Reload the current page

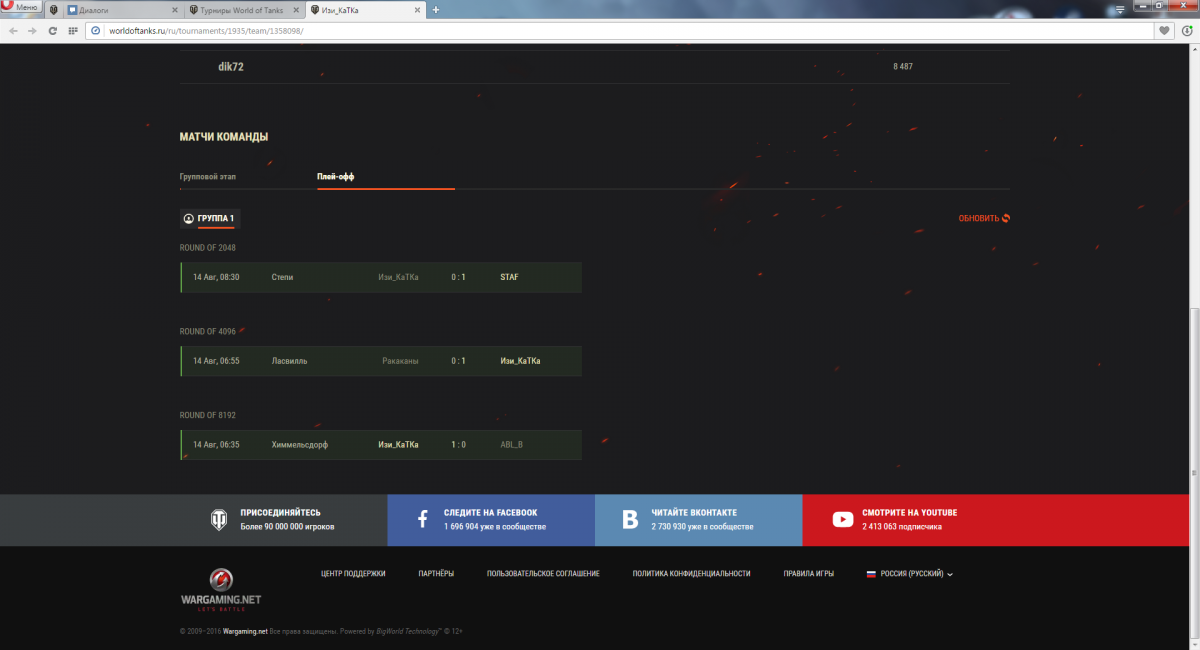coord(52,31)
